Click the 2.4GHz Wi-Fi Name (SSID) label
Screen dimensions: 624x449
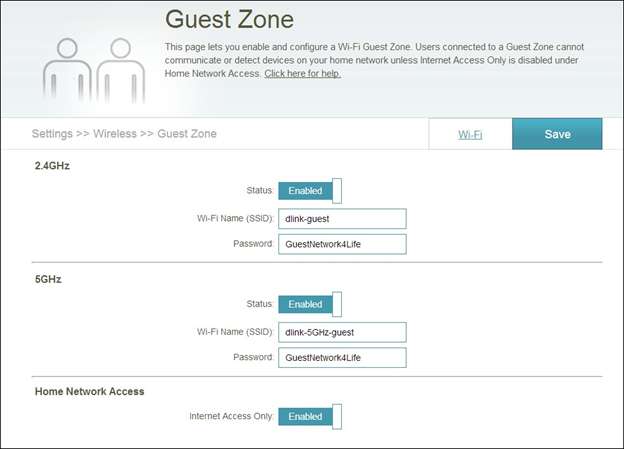tap(235, 219)
